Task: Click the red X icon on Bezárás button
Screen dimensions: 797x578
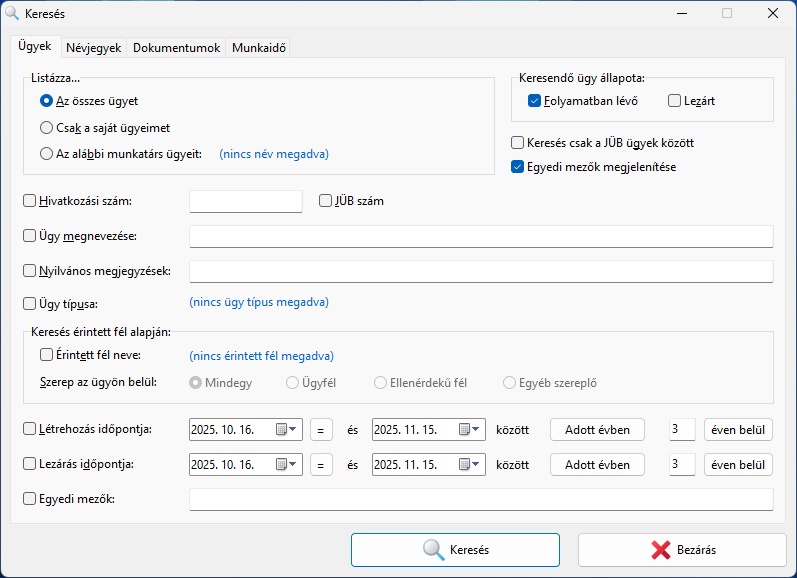Action: point(660,550)
